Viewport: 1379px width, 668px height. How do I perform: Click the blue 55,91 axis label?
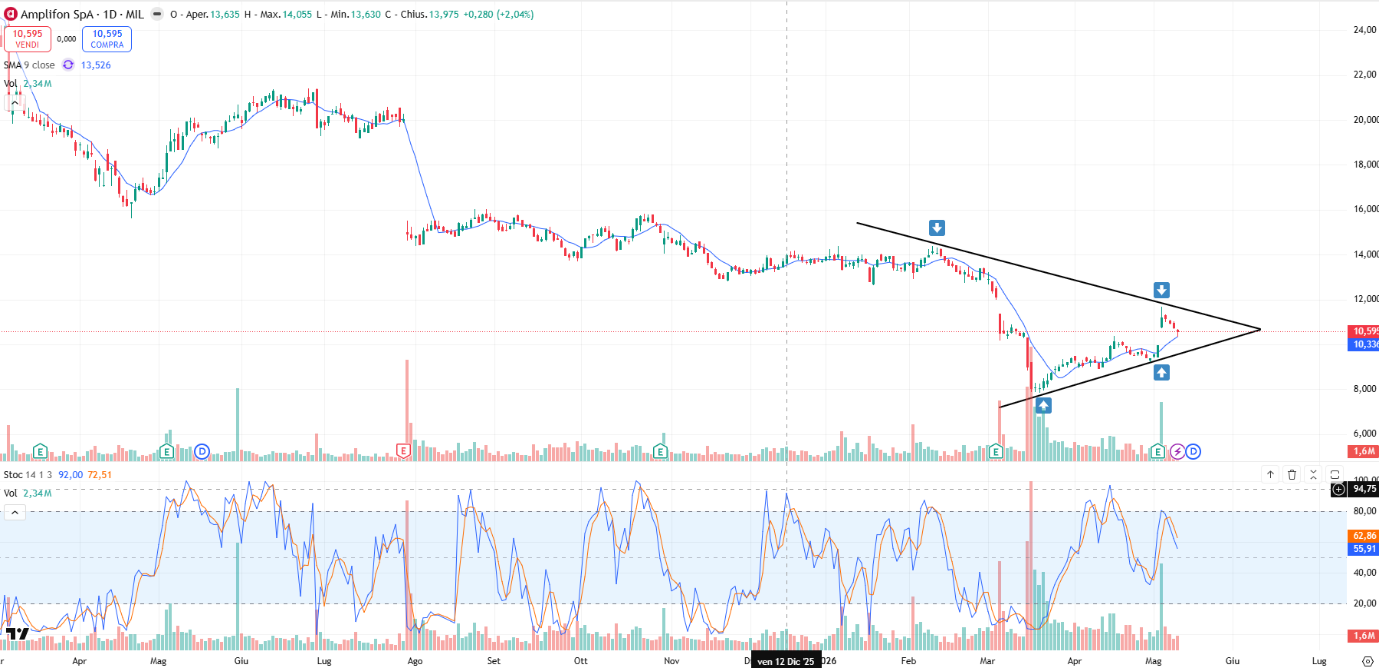point(1364,549)
